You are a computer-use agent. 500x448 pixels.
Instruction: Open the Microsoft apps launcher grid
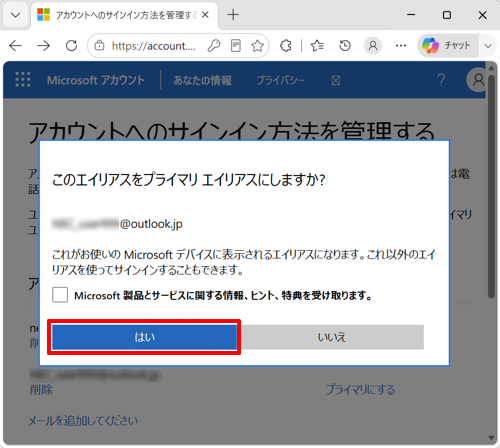pos(23,80)
